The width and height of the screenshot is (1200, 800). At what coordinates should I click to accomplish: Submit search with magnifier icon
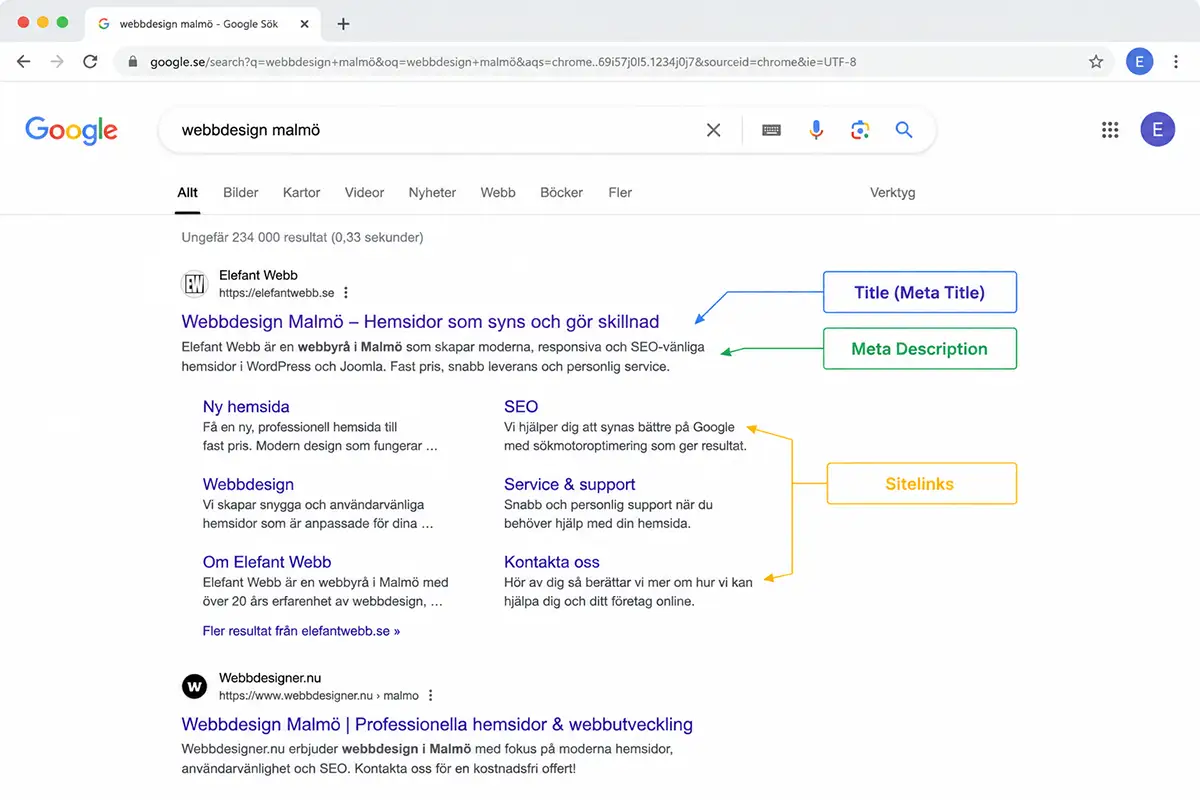[x=904, y=130]
